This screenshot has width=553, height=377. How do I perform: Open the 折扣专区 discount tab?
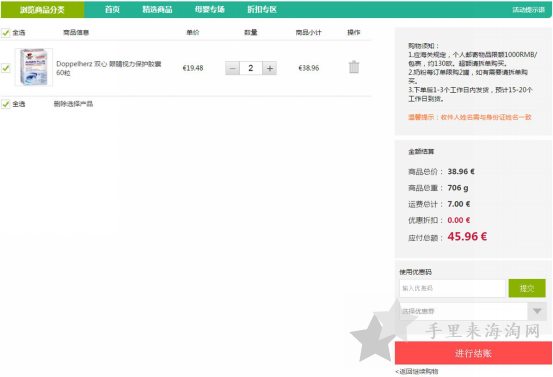coord(262,10)
